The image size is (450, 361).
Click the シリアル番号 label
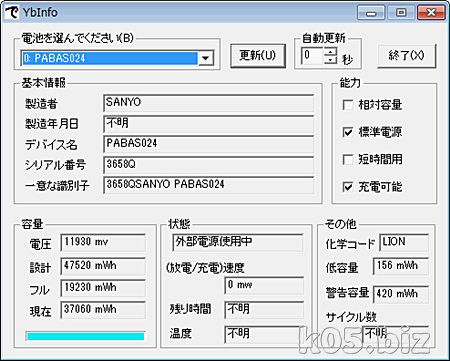pyautogui.click(x=55, y=165)
